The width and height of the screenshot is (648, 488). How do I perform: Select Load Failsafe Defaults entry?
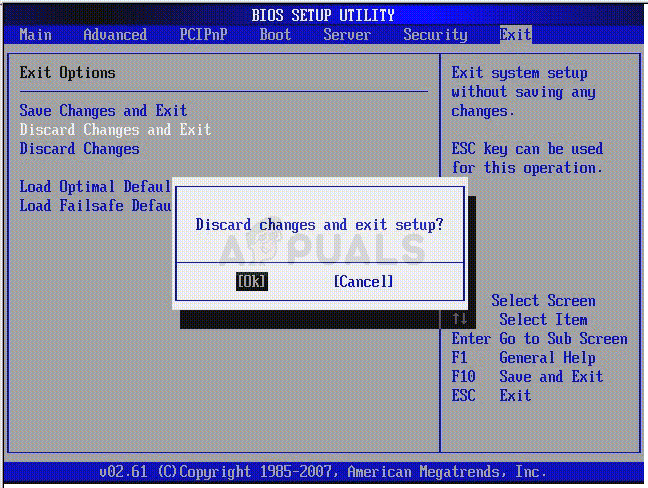click(x=95, y=206)
